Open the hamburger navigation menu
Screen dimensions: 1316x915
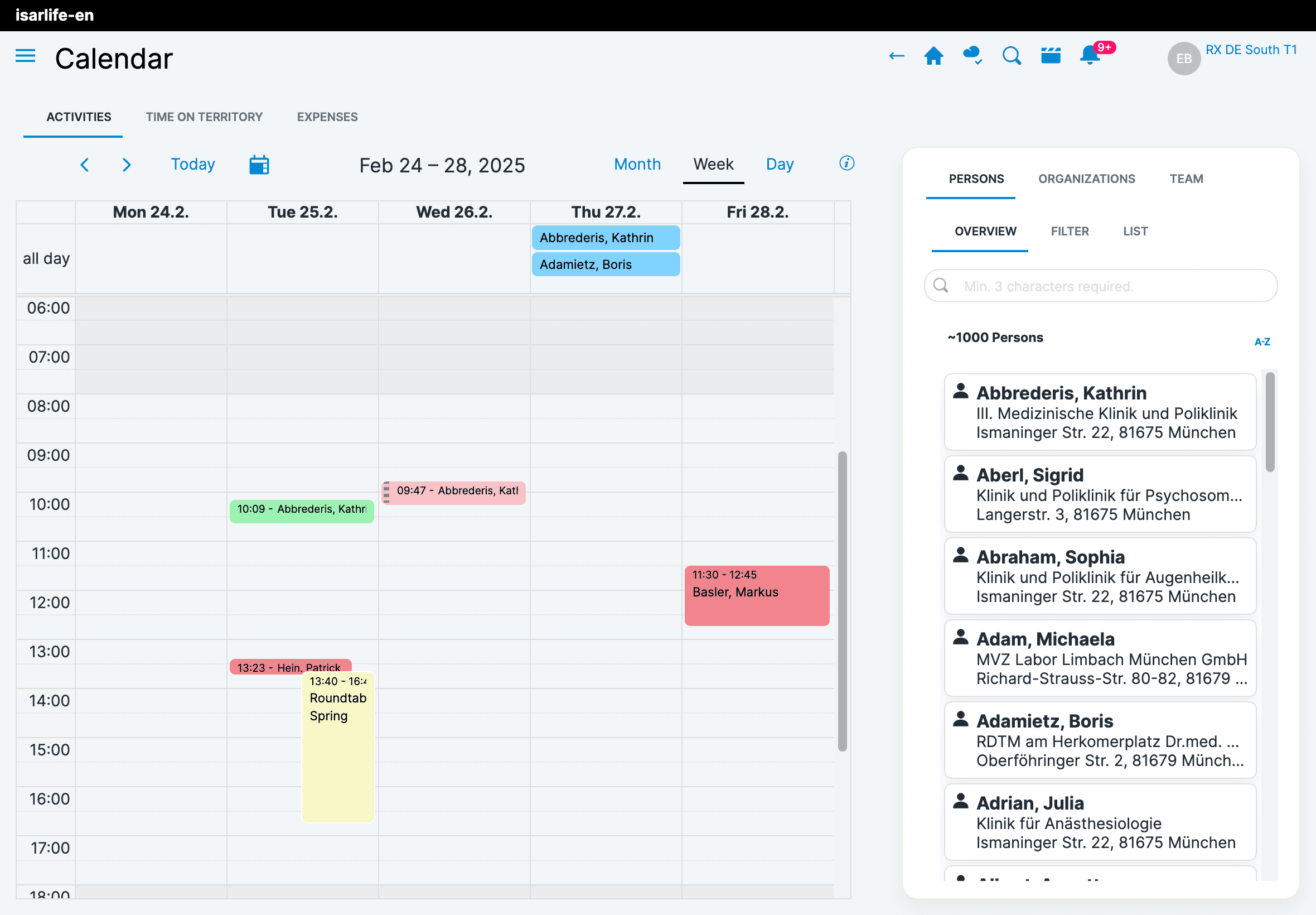pos(25,56)
